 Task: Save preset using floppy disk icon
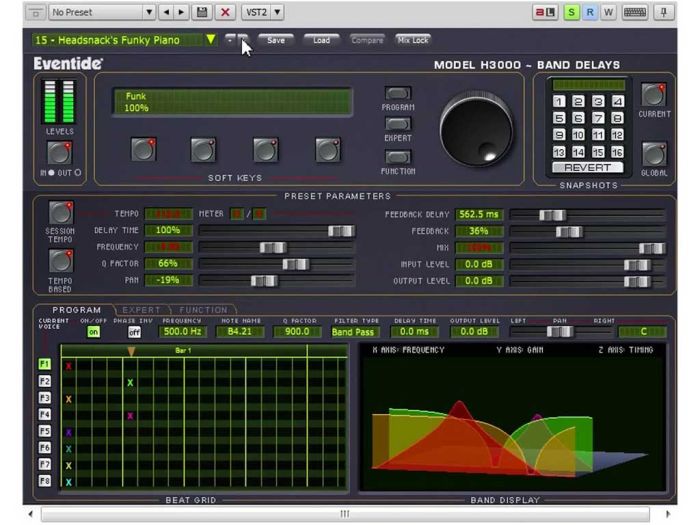click(x=202, y=12)
